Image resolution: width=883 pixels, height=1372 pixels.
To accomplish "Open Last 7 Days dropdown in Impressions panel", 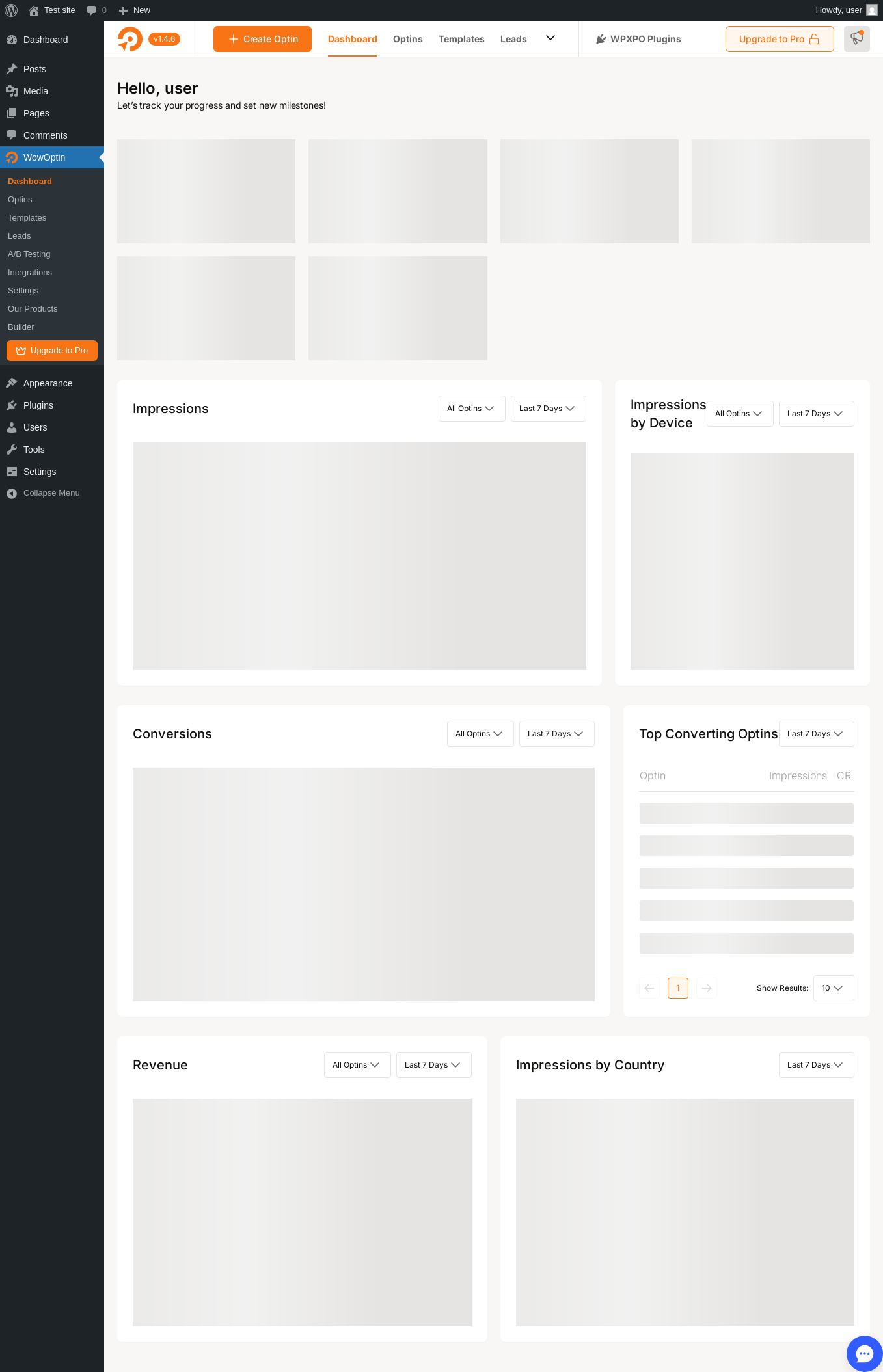I will 549,409.
